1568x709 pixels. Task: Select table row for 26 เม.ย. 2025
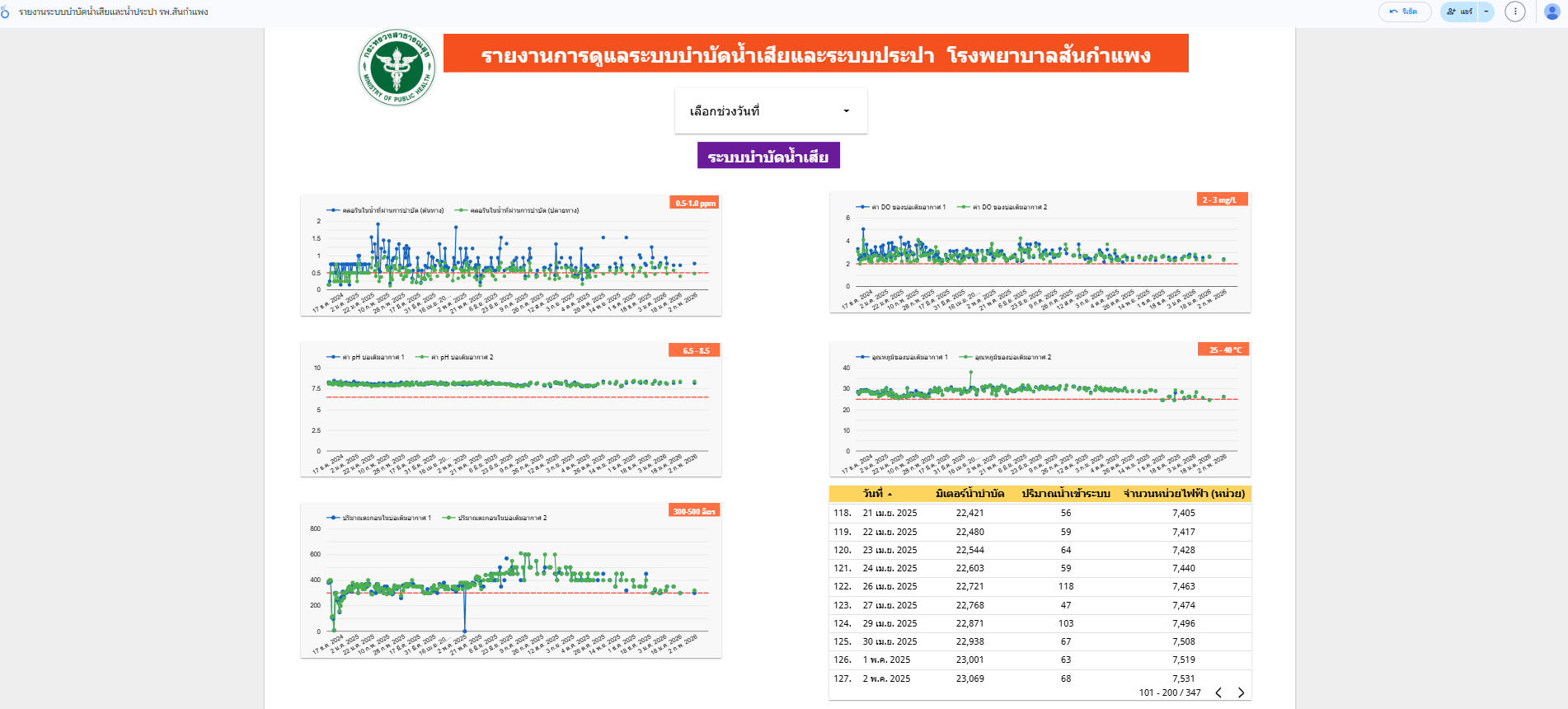[x=890, y=586]
